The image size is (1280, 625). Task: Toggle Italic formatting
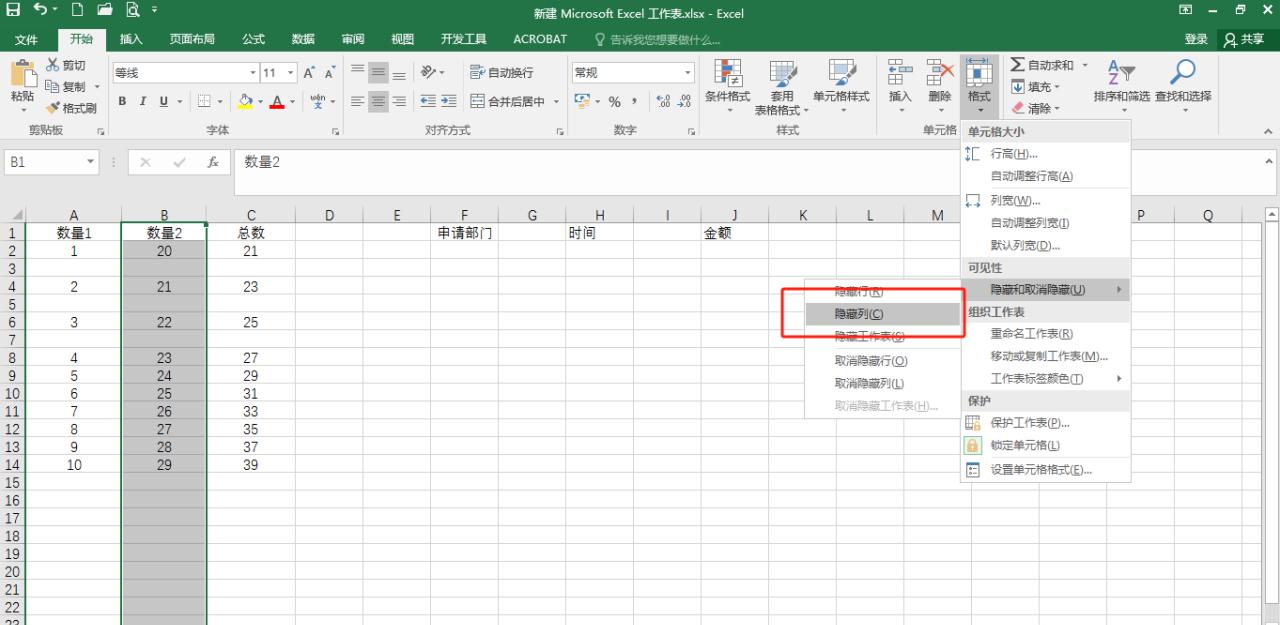tap(143, 101)
